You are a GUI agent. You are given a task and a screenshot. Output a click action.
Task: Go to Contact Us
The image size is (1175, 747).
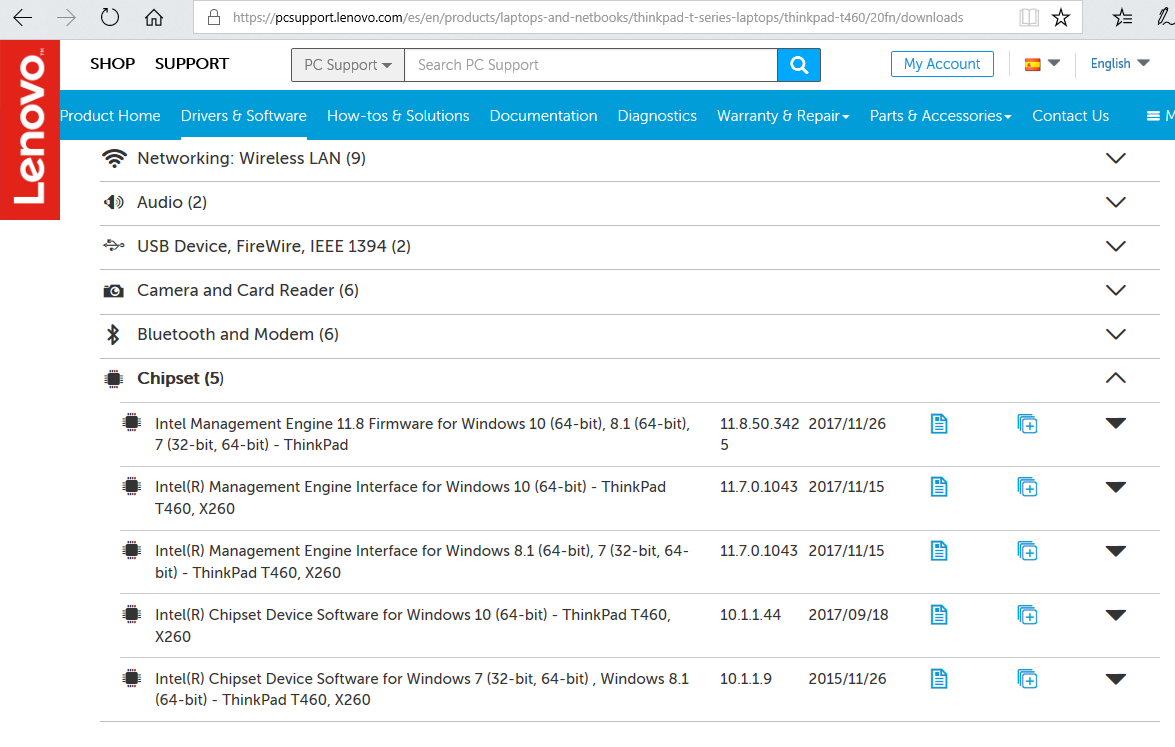pos(1070,115)
